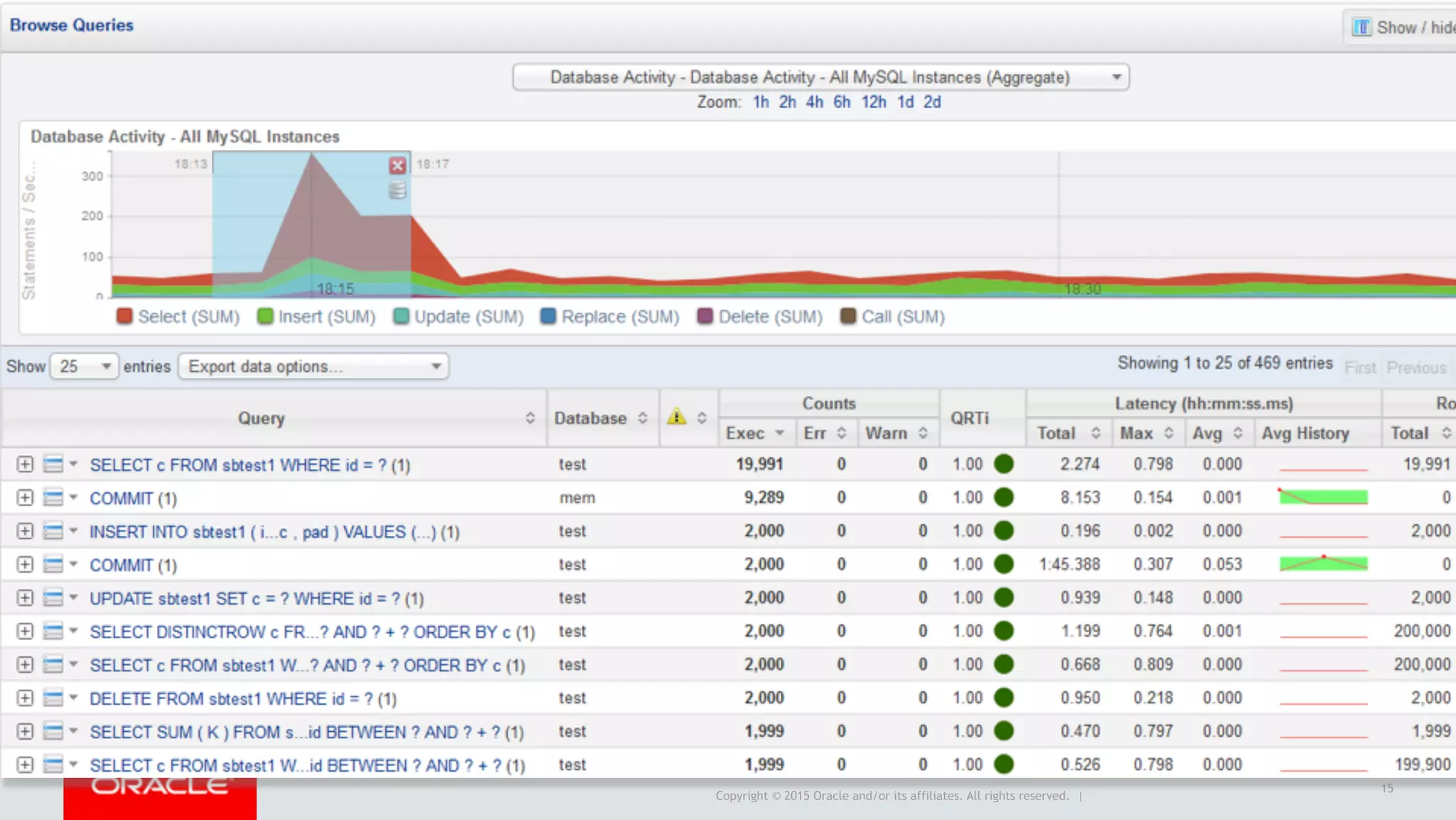Click the database icon on graph selection
1456x820 pixels.
point(397,190)
